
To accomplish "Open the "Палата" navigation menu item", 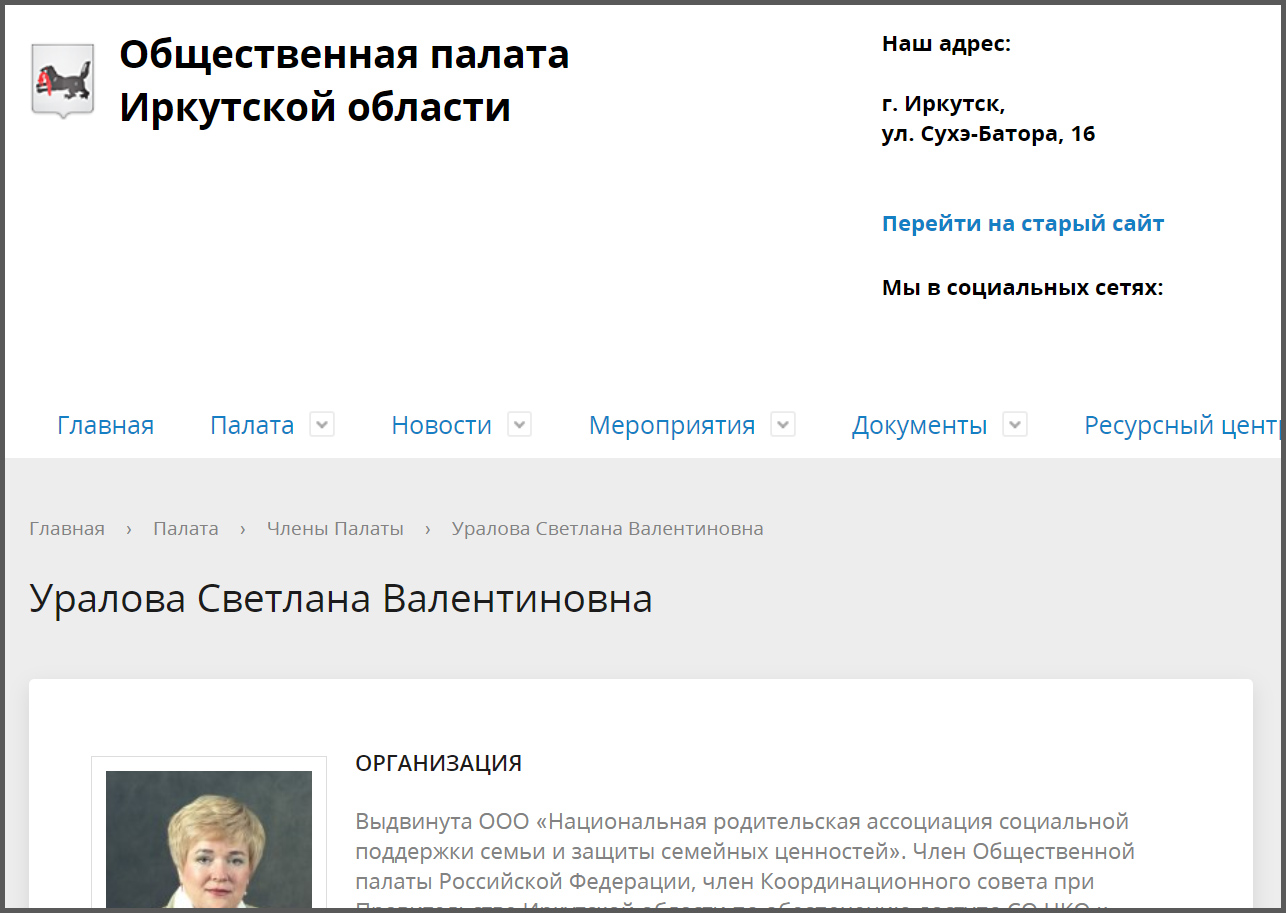I will (x=252, y=425).
